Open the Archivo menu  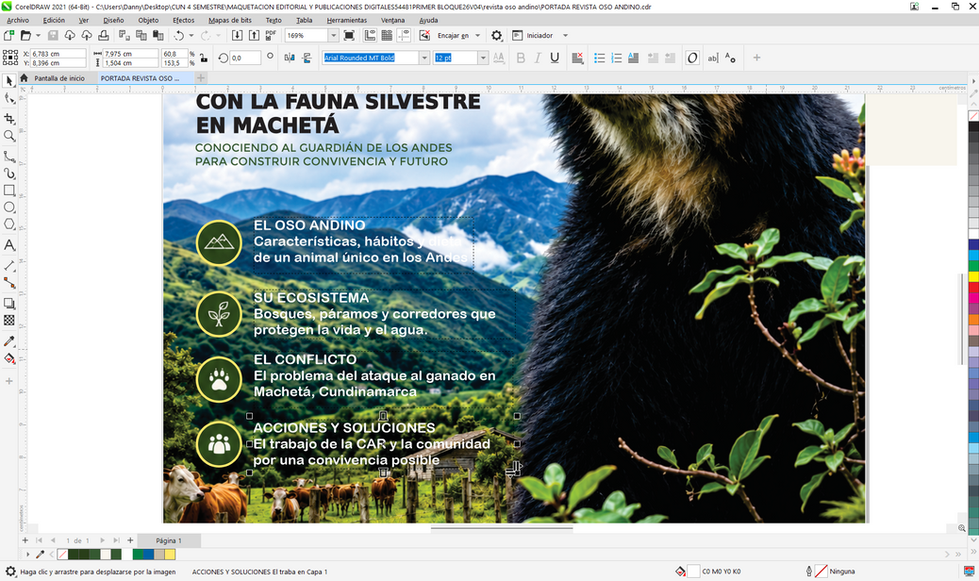coord(17,20)
